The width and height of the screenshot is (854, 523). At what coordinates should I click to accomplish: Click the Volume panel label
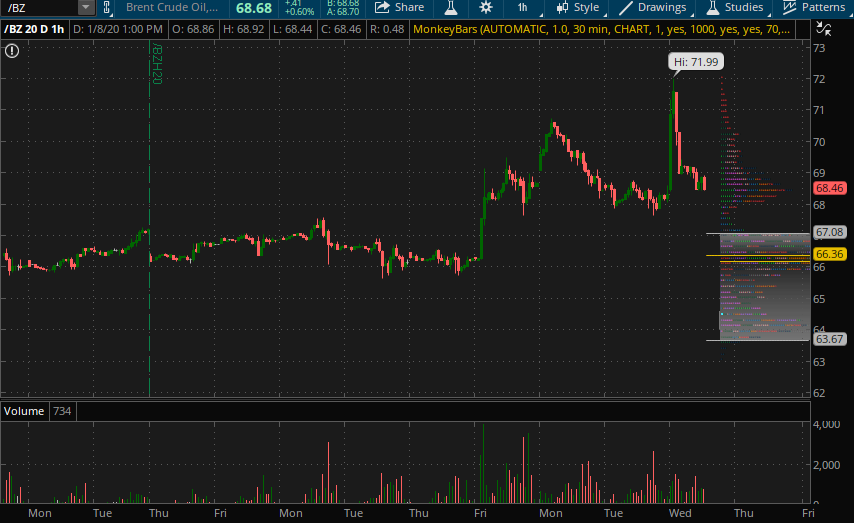tap(24, 411)
